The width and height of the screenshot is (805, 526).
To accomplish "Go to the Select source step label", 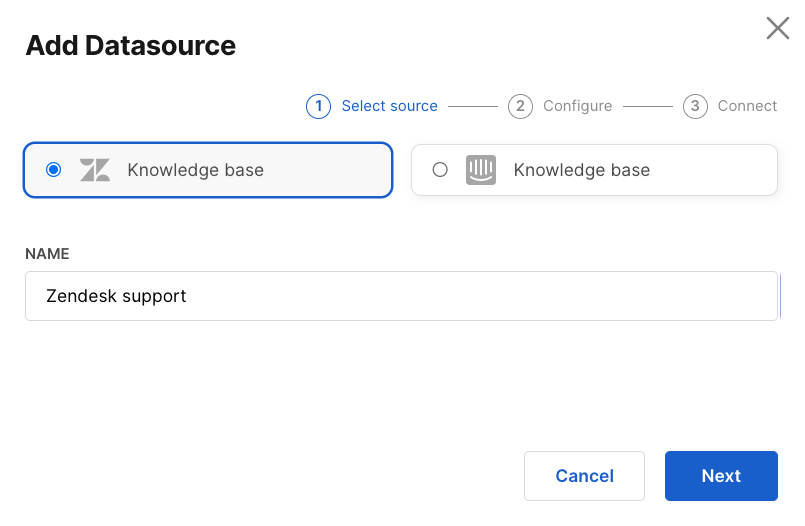I will coord(389,106).
